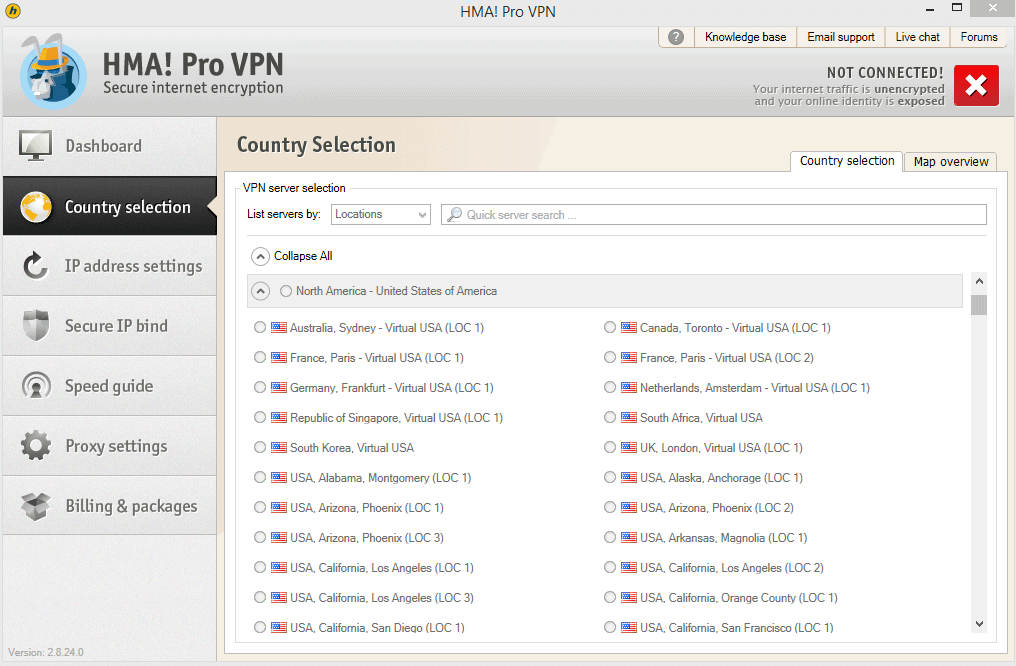Open Email support

[840, 37]
